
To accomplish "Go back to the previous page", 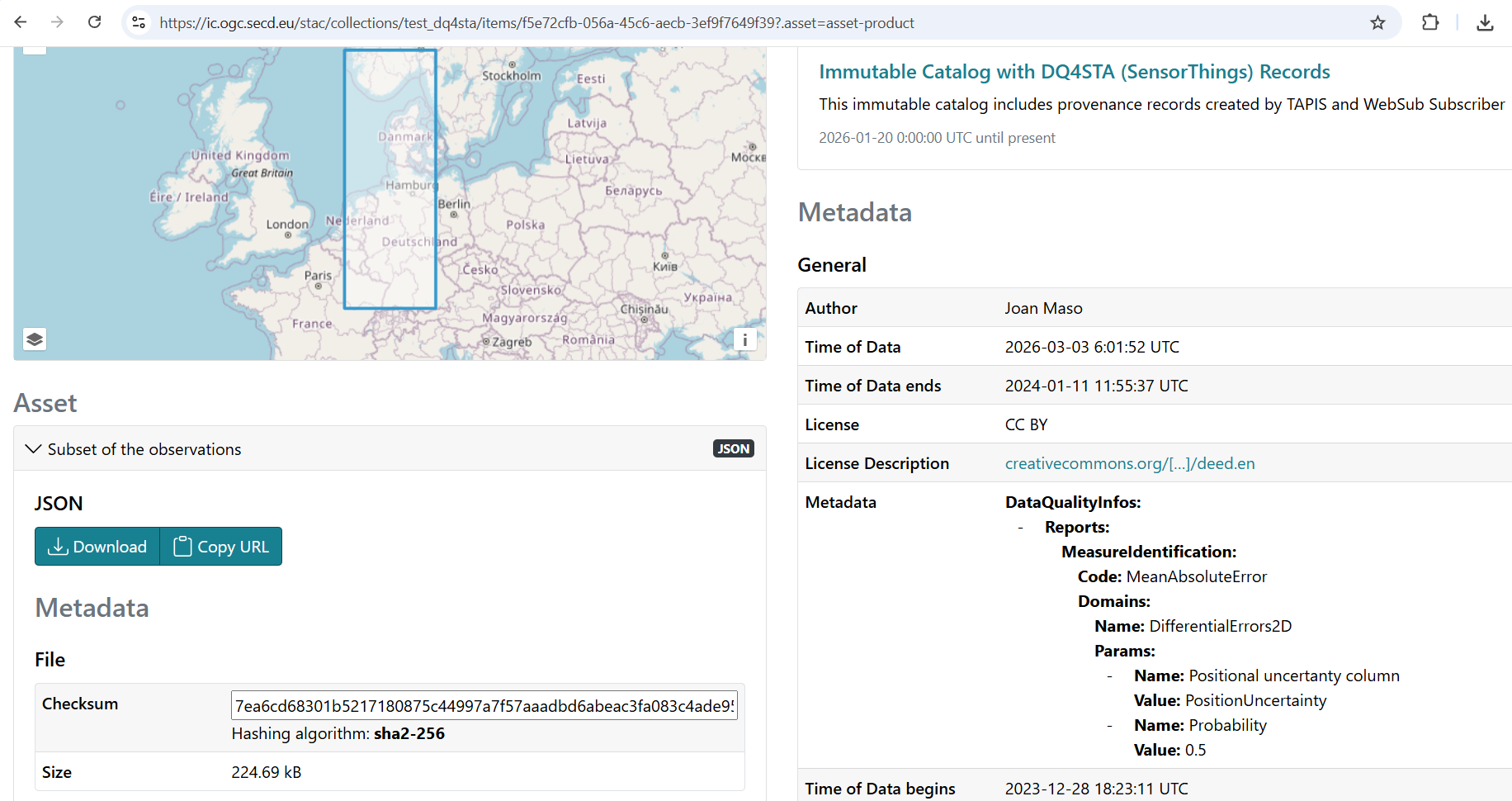I will click(21, 22).
